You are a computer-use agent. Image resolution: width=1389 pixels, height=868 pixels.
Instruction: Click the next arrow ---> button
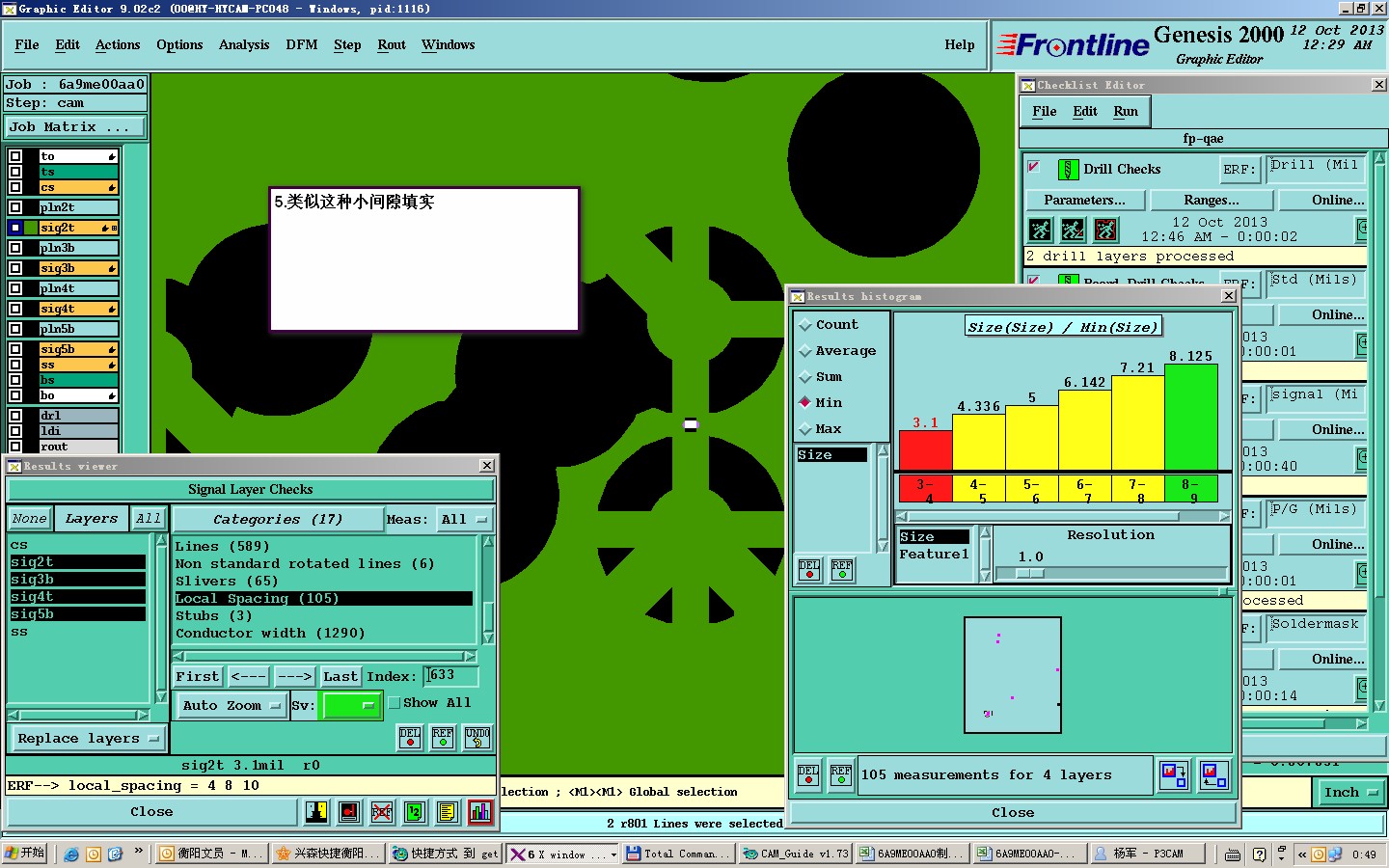(294, 677)
